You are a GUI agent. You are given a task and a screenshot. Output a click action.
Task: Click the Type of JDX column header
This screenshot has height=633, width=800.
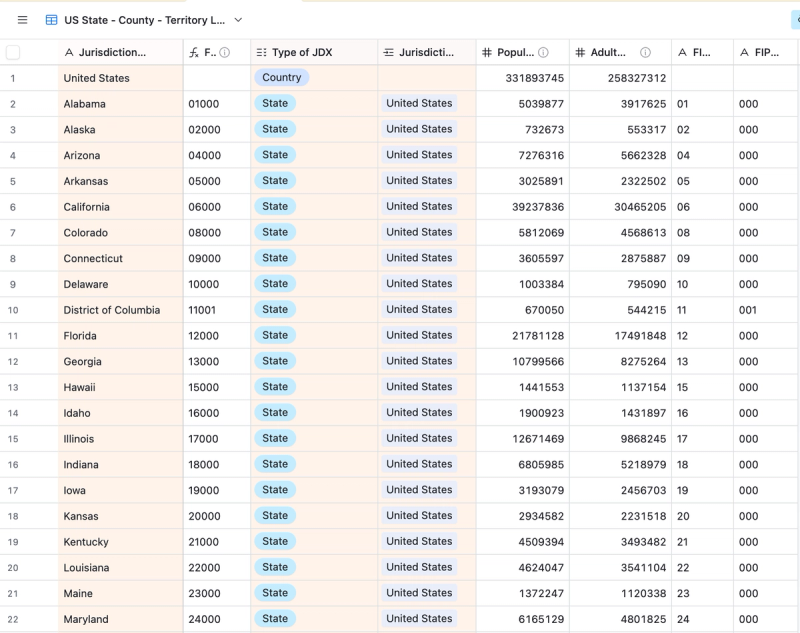pos(314,52)
